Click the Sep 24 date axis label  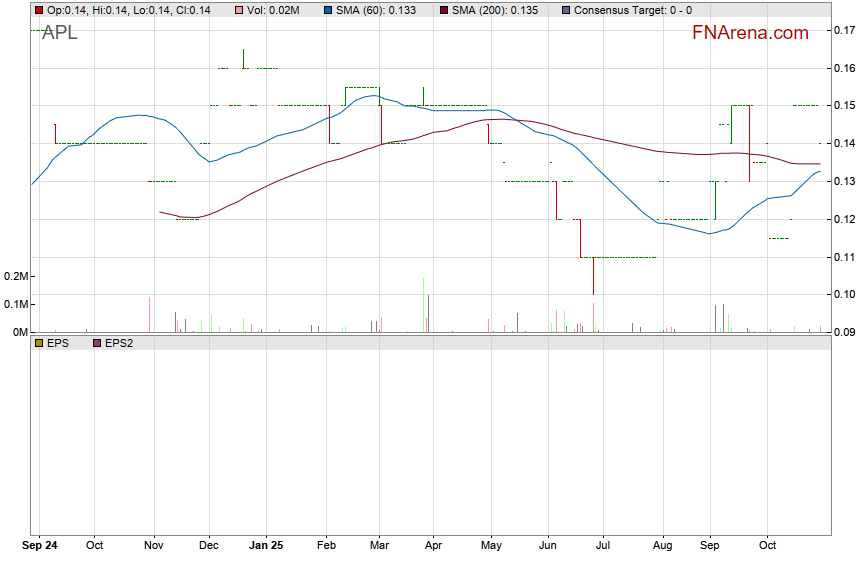40,546
